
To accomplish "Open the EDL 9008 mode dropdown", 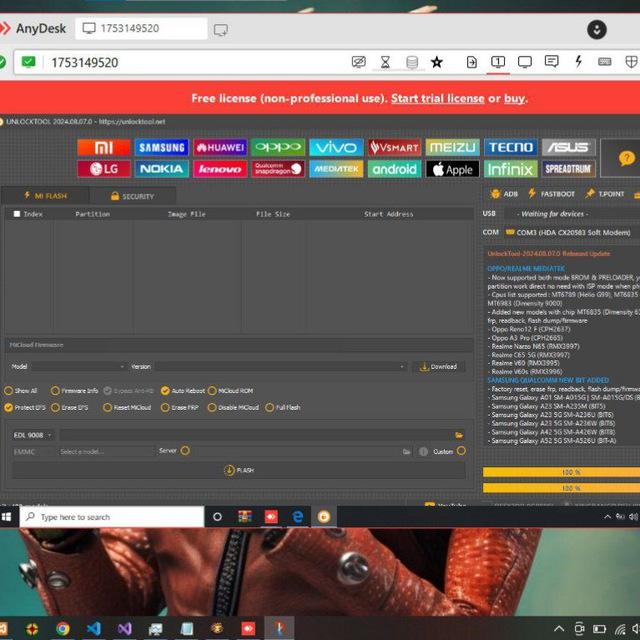I will [x=33, y=435].
